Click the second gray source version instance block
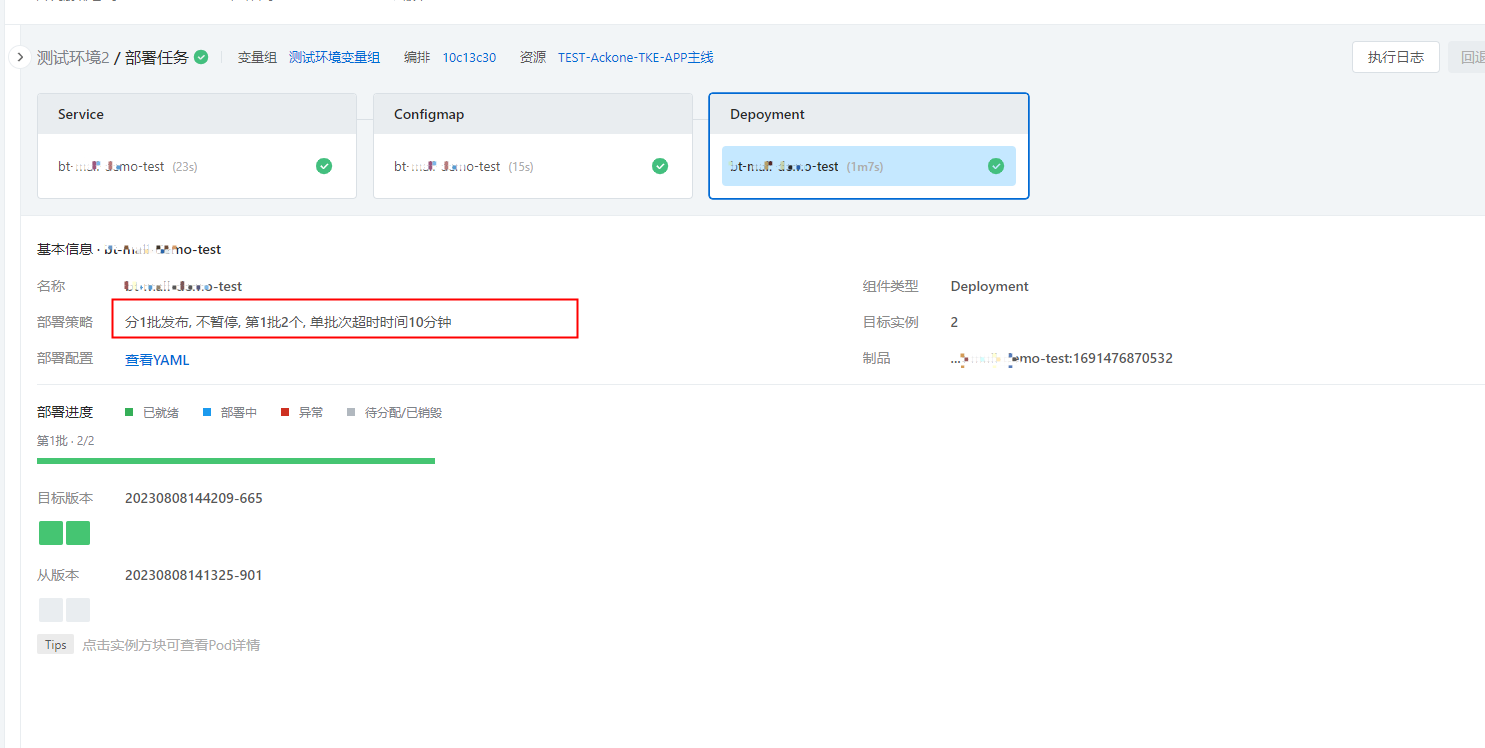The height and width of the screenshot is (748, 1485). pyautogui.click(x=78, y=610)
